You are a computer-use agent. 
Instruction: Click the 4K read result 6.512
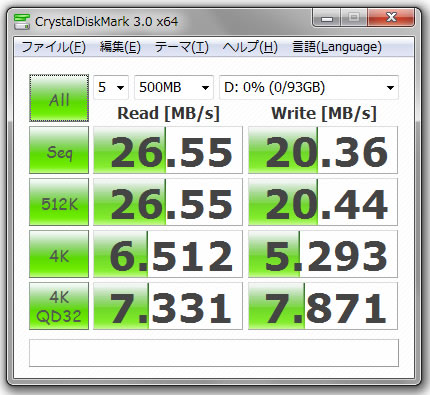(168, 254)
